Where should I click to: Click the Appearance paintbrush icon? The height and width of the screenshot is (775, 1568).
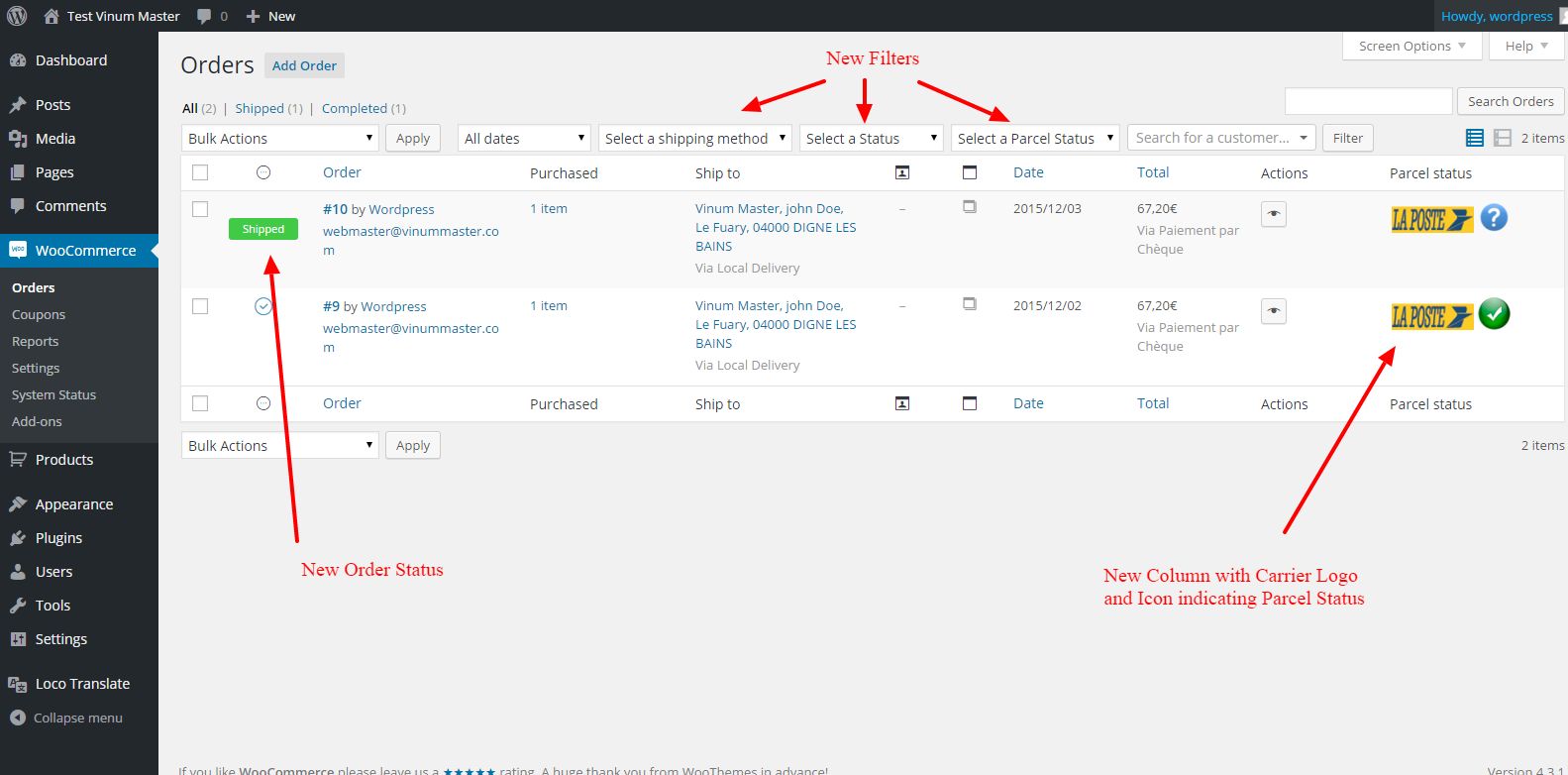coord(18,504)
